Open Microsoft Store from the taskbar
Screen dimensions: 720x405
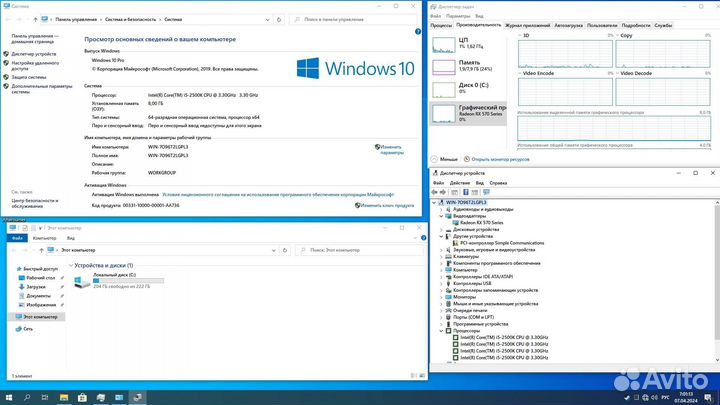tap(82, 397)
